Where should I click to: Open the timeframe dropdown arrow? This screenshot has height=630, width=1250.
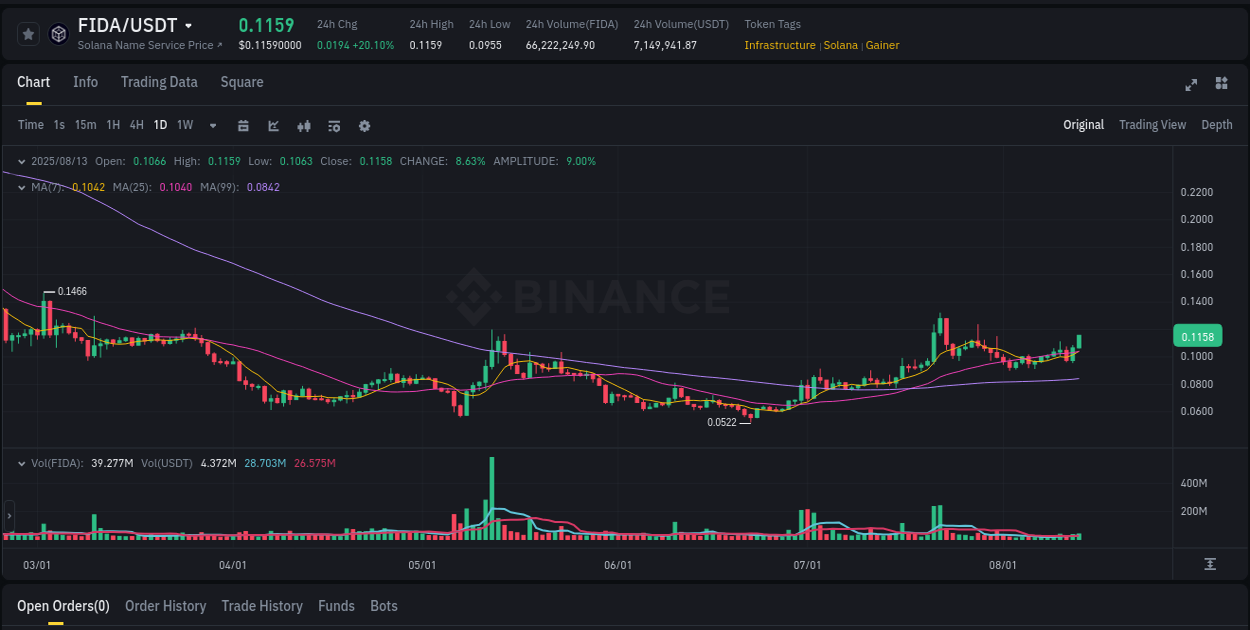point(212,125)
